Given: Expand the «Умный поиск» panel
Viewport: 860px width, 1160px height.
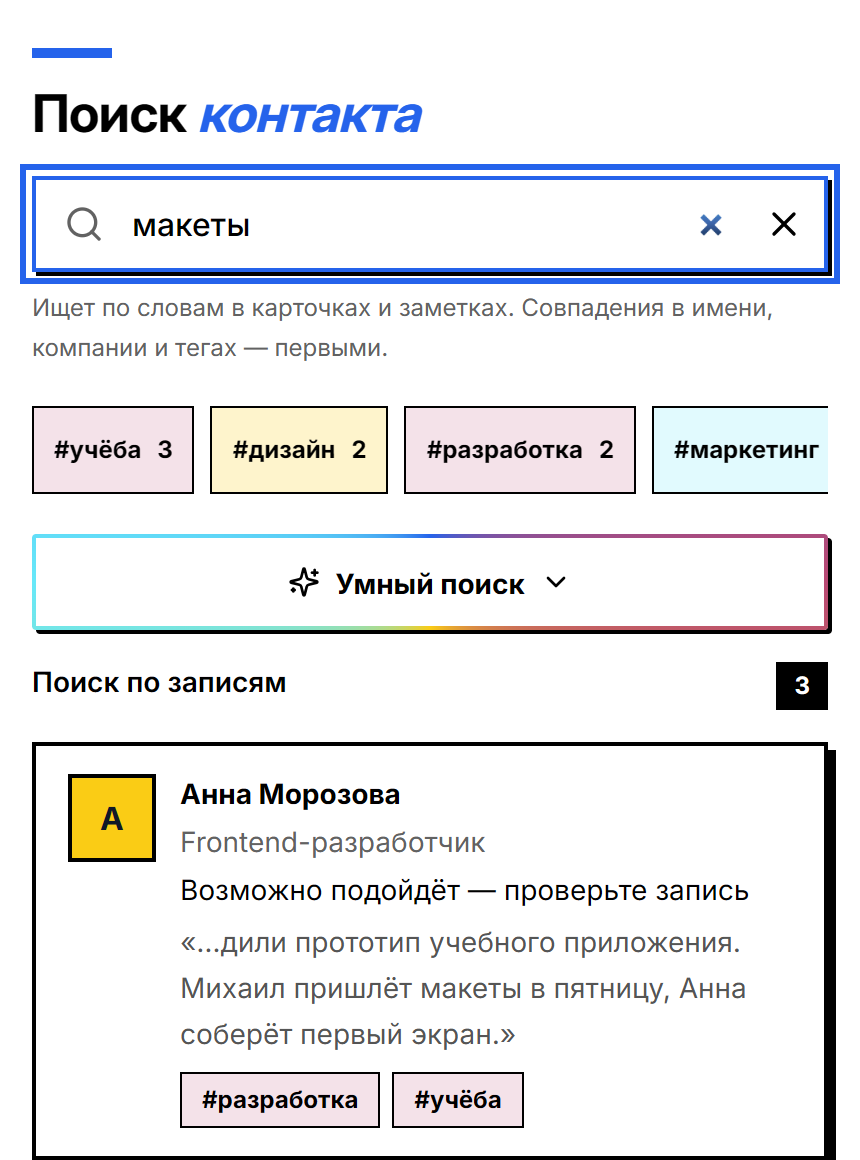Looking at the screenshot, I should coord(430,583).
